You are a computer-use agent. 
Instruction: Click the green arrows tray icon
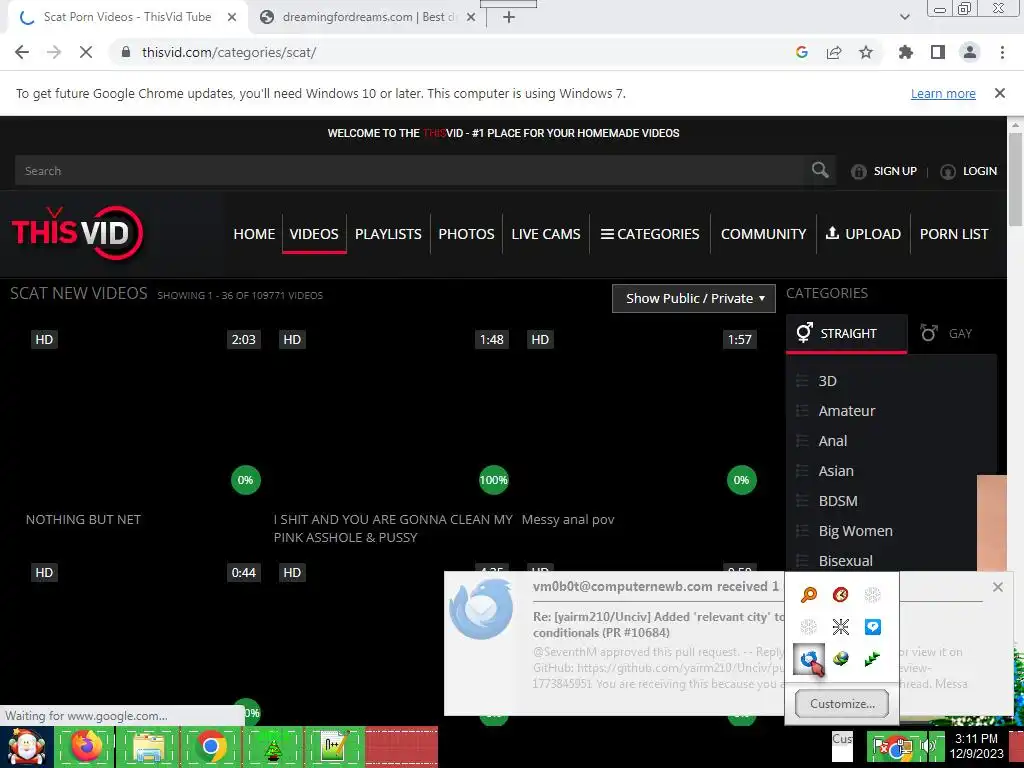(872, 659)
